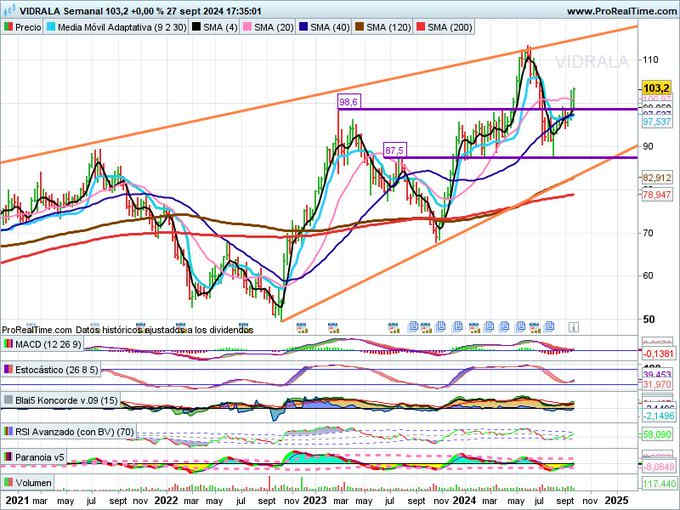This screenshot has height=510, width=680.
Task: Select the SMA (40) legend entry
Action: (324, 27)
